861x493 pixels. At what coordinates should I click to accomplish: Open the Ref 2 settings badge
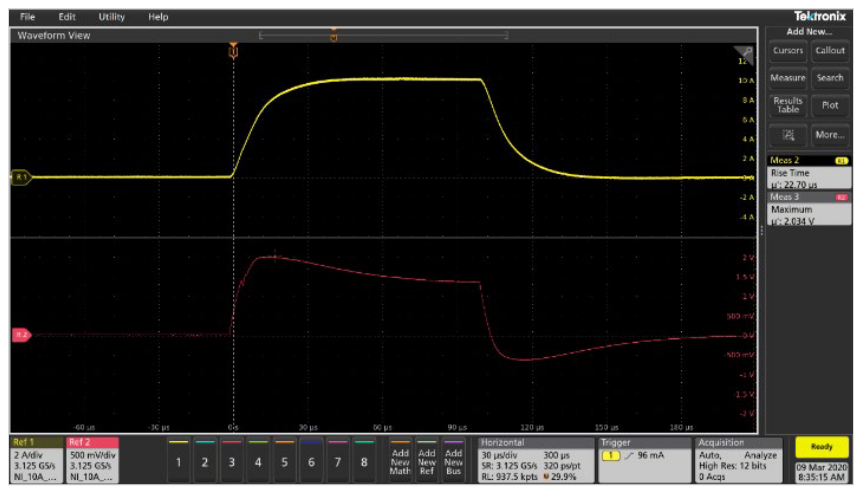click(92, 460)
